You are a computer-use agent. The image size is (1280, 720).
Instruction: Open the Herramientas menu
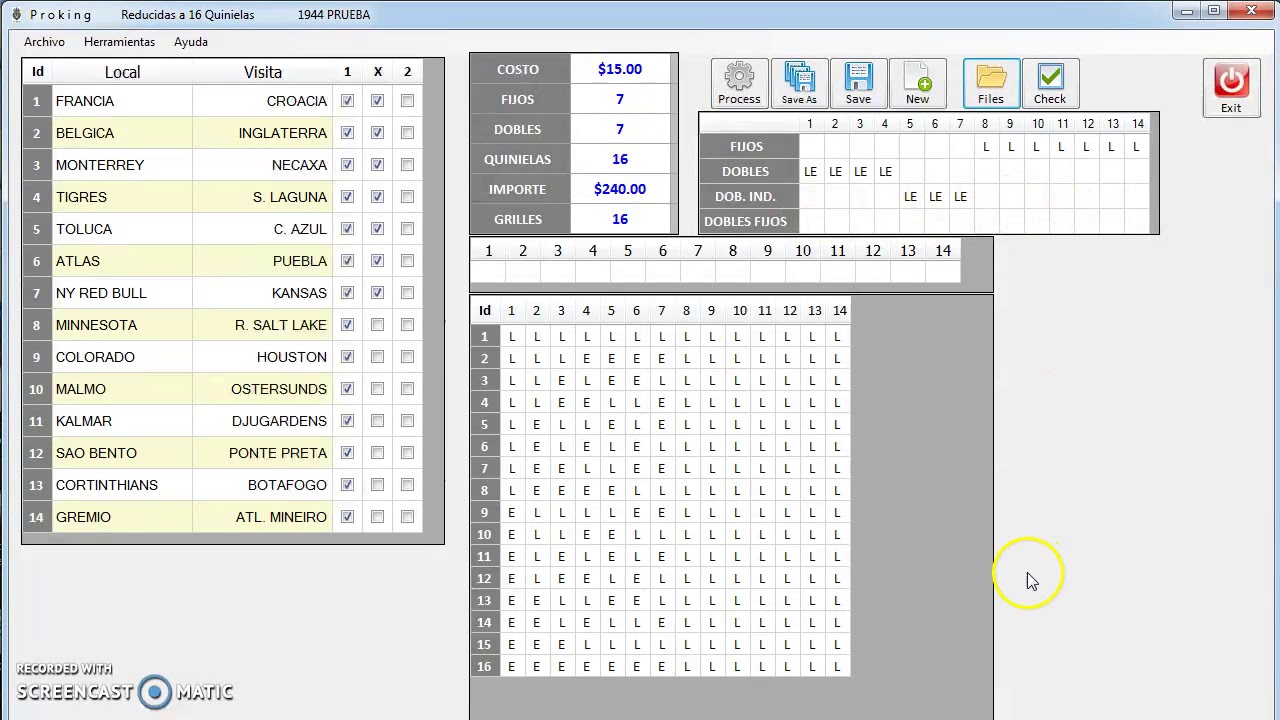click(119, 42)
